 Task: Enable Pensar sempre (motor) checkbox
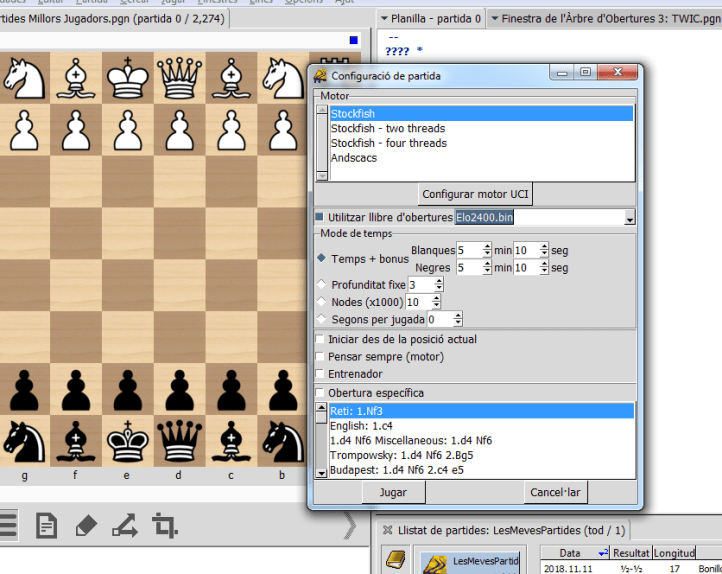(x=320, y=356)
